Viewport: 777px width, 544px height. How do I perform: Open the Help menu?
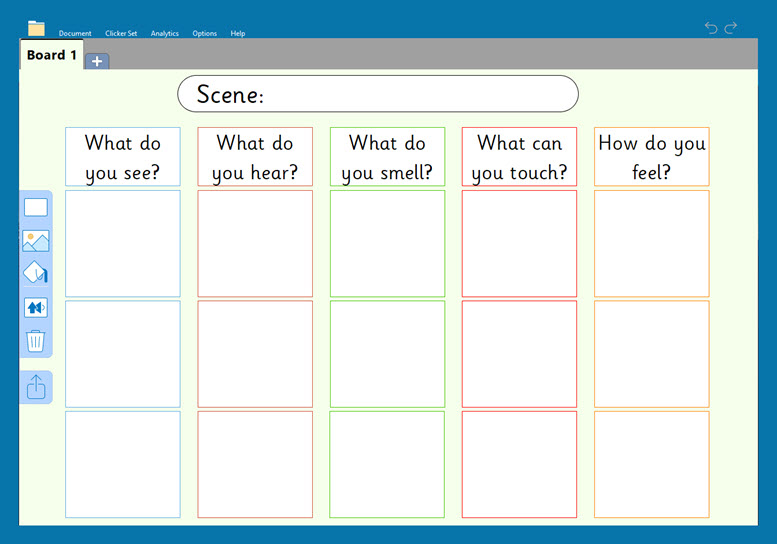click(238, 34)
